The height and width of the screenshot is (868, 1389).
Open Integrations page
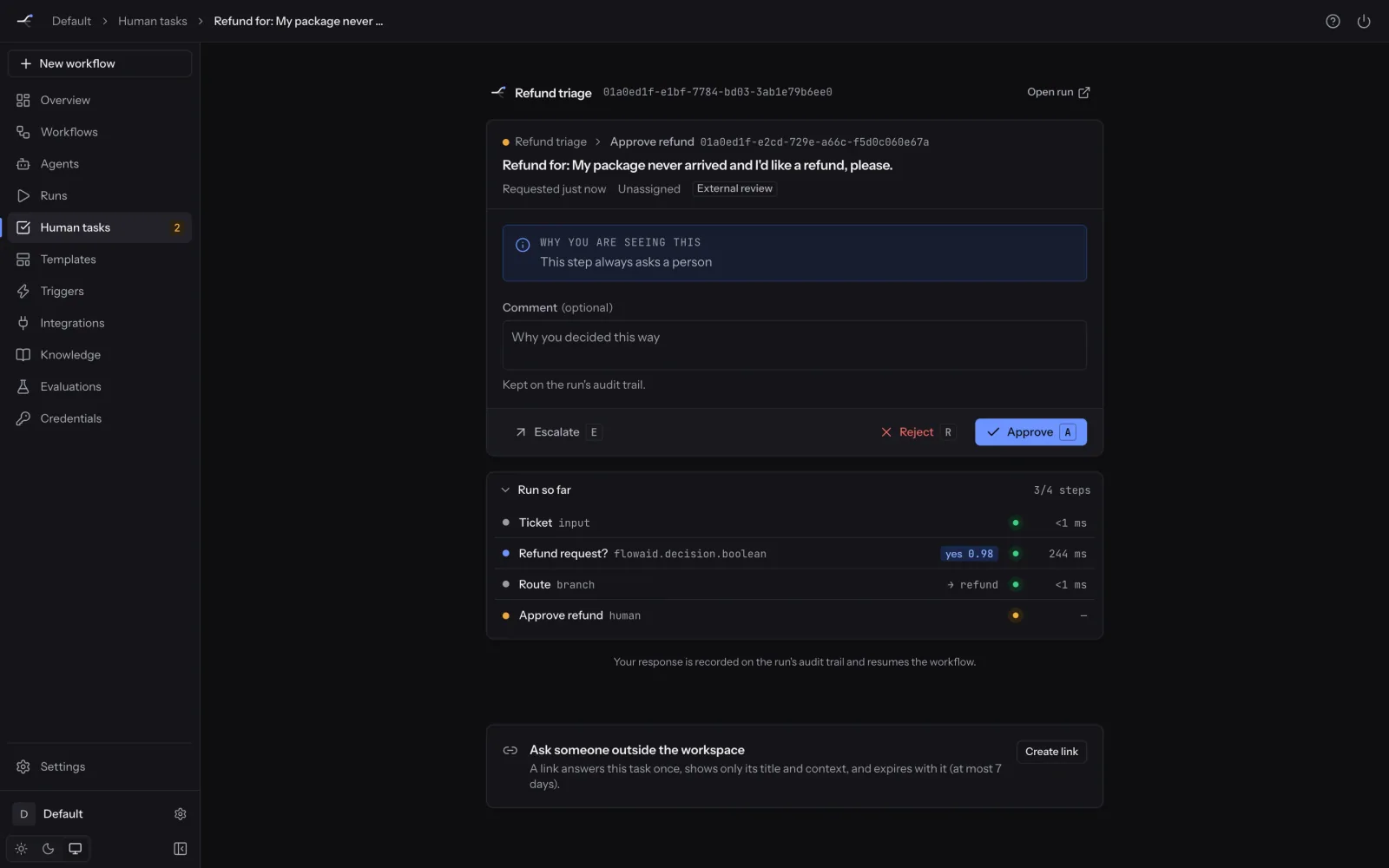tap(100, 323)
